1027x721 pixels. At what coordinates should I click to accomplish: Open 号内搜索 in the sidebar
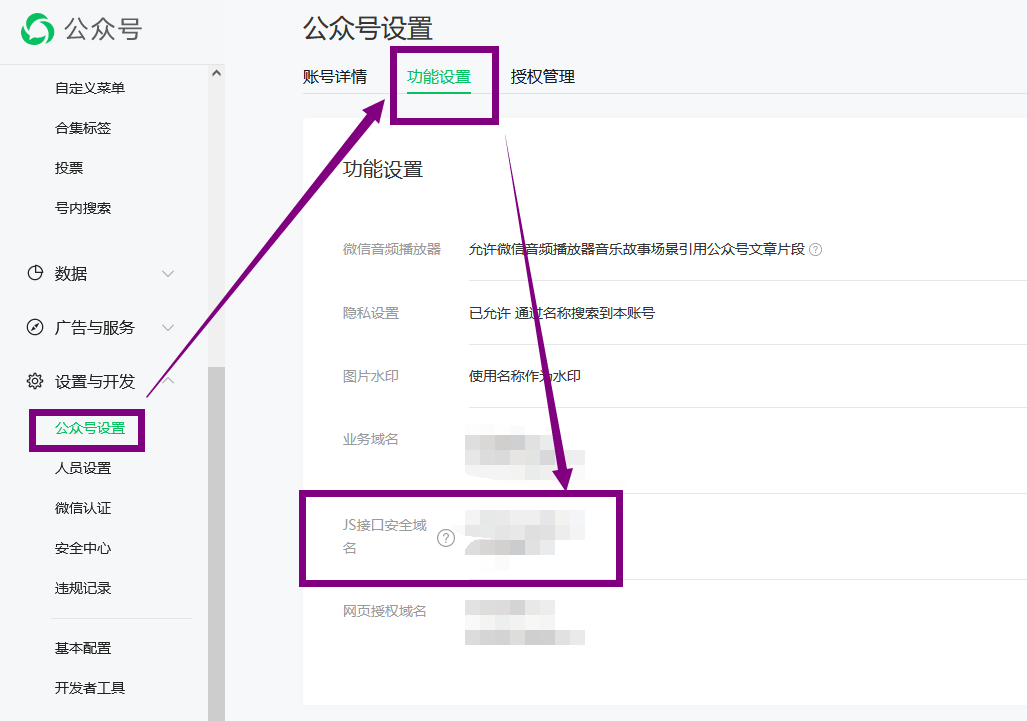[x=83, y=208]
